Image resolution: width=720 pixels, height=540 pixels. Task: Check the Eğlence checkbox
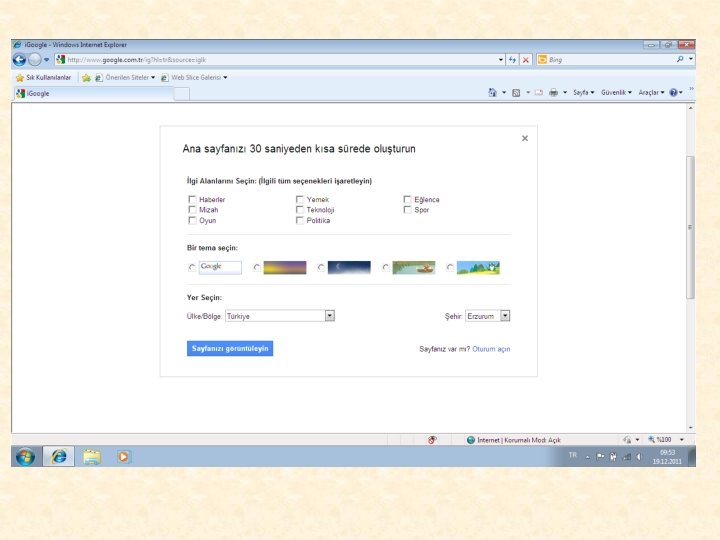tap(407, 199)
